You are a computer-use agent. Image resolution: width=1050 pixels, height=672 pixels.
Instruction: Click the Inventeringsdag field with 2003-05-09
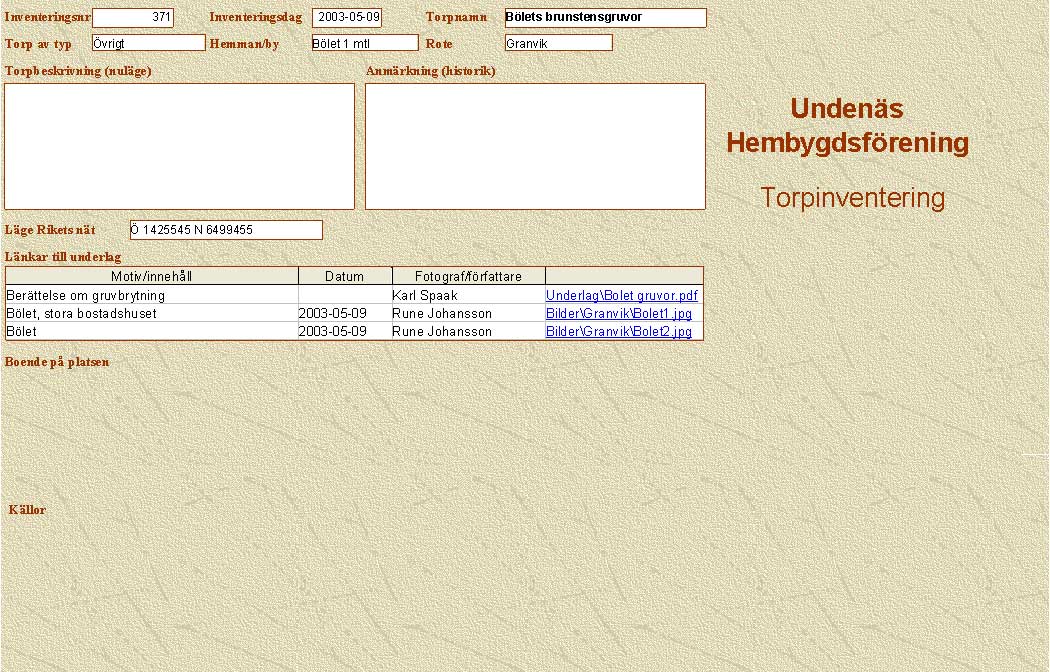347,18
